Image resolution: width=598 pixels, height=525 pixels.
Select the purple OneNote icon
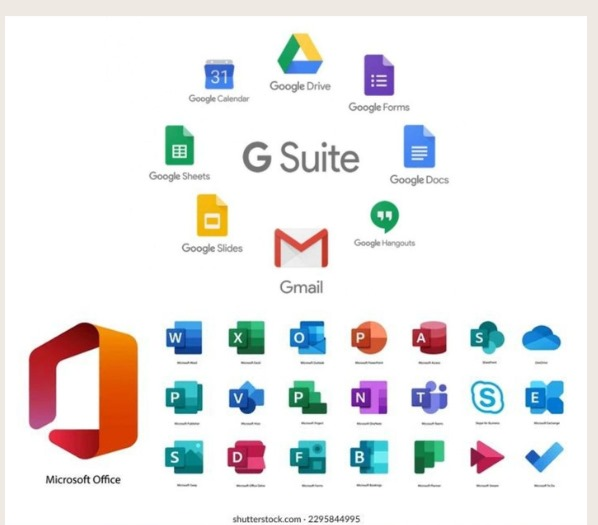pyautogui.click(x=369, y=398)
